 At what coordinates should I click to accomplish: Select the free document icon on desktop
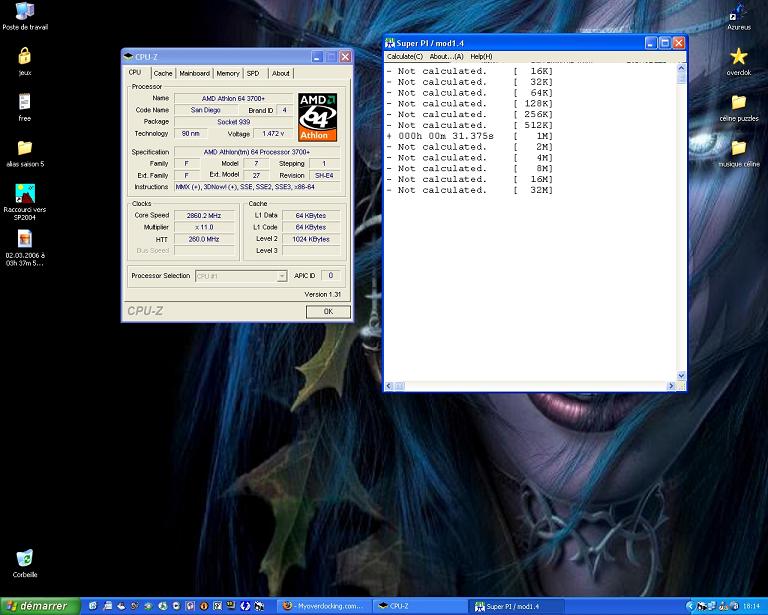click(24, 102)
